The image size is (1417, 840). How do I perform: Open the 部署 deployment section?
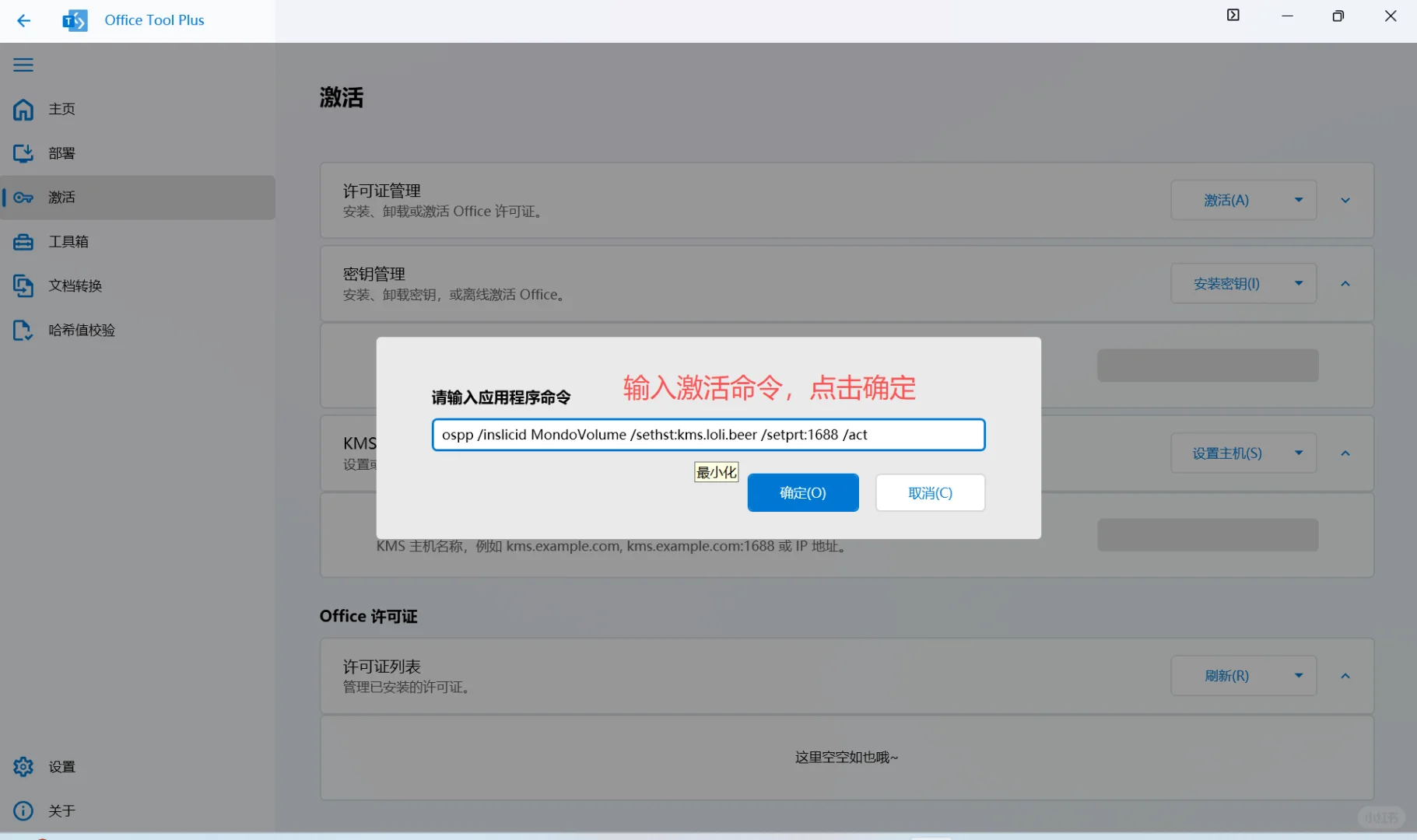point(23,153)
